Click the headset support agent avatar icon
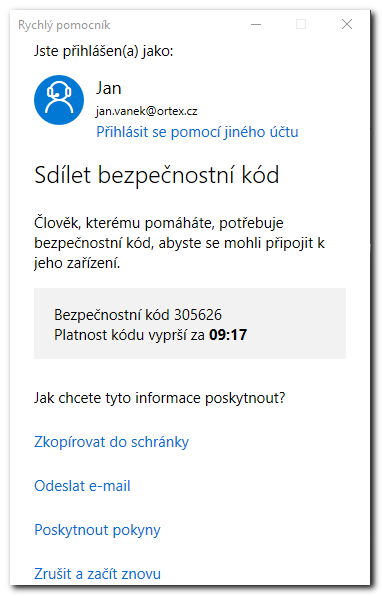This screenshot has height=596, width=382. point(59,100)
